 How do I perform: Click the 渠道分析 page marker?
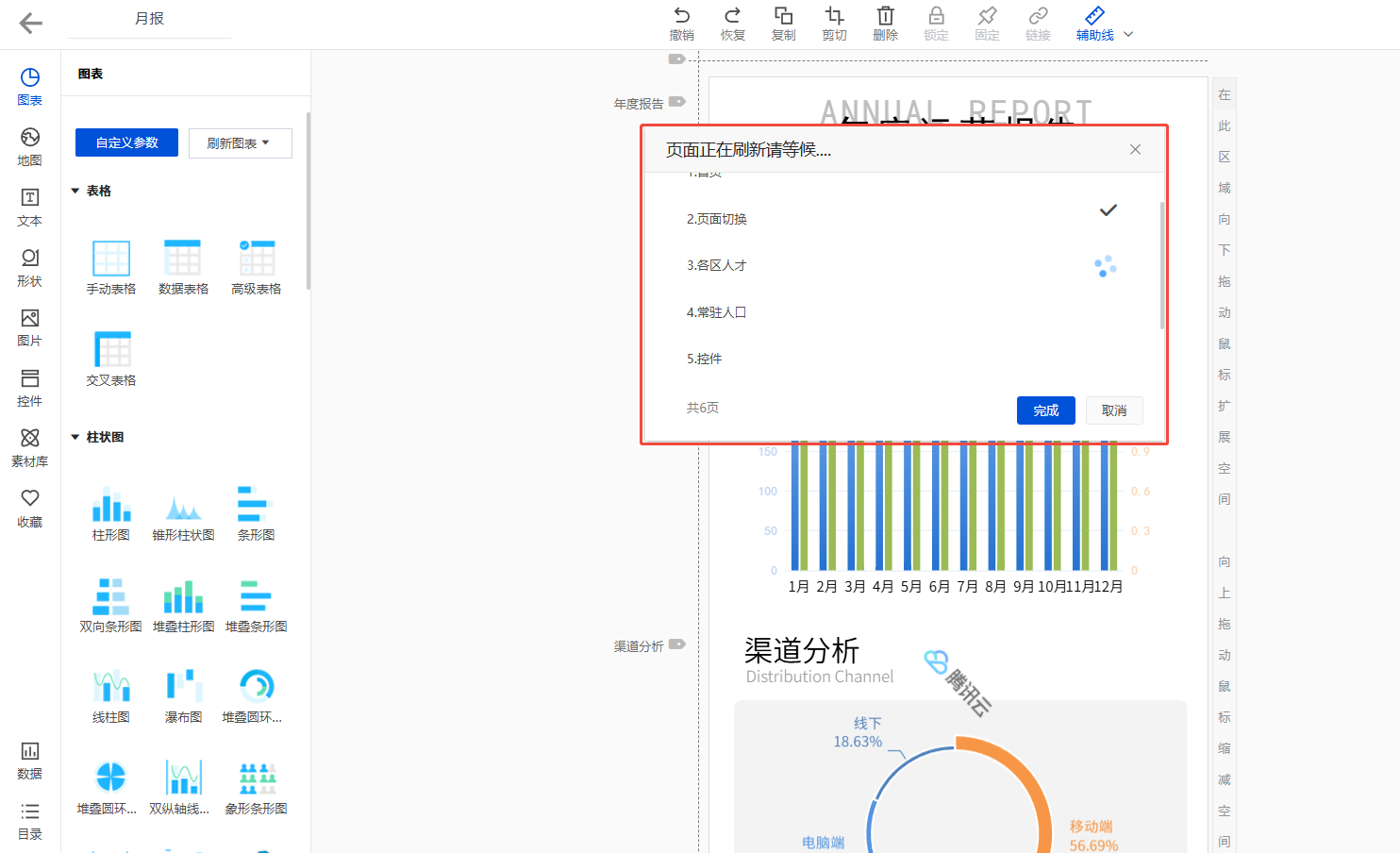649,645
